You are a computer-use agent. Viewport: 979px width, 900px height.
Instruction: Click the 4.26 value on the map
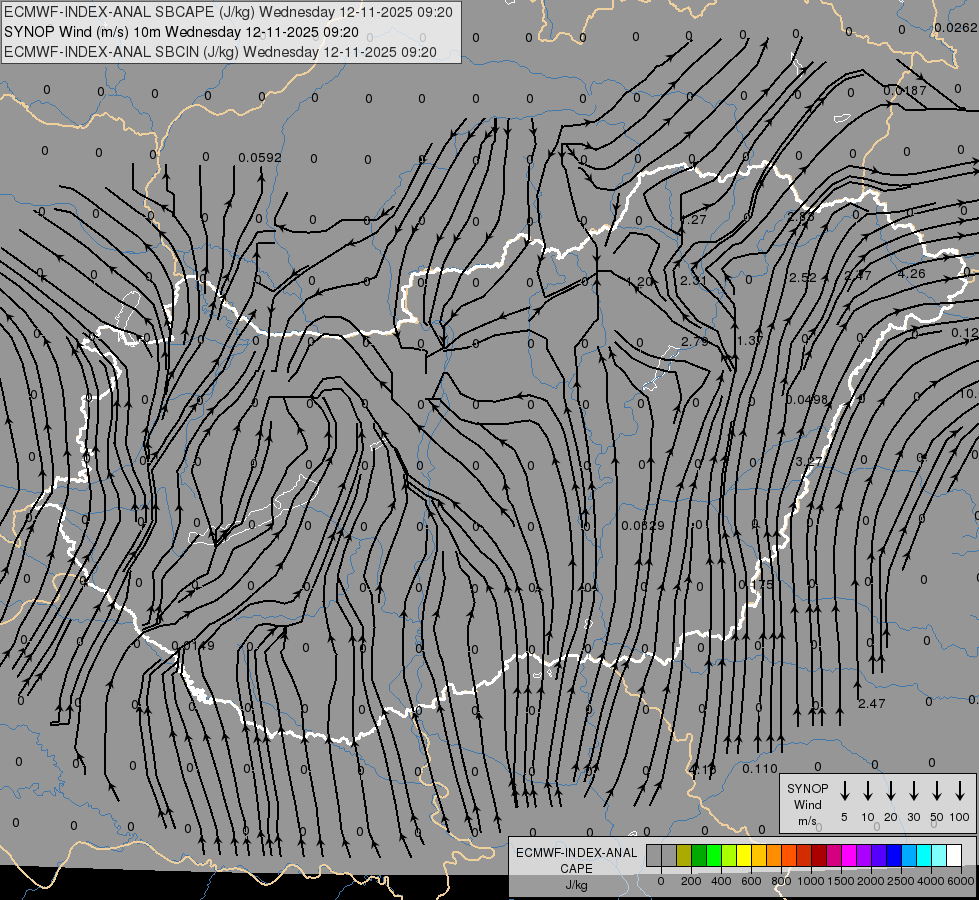coord(912,274)
